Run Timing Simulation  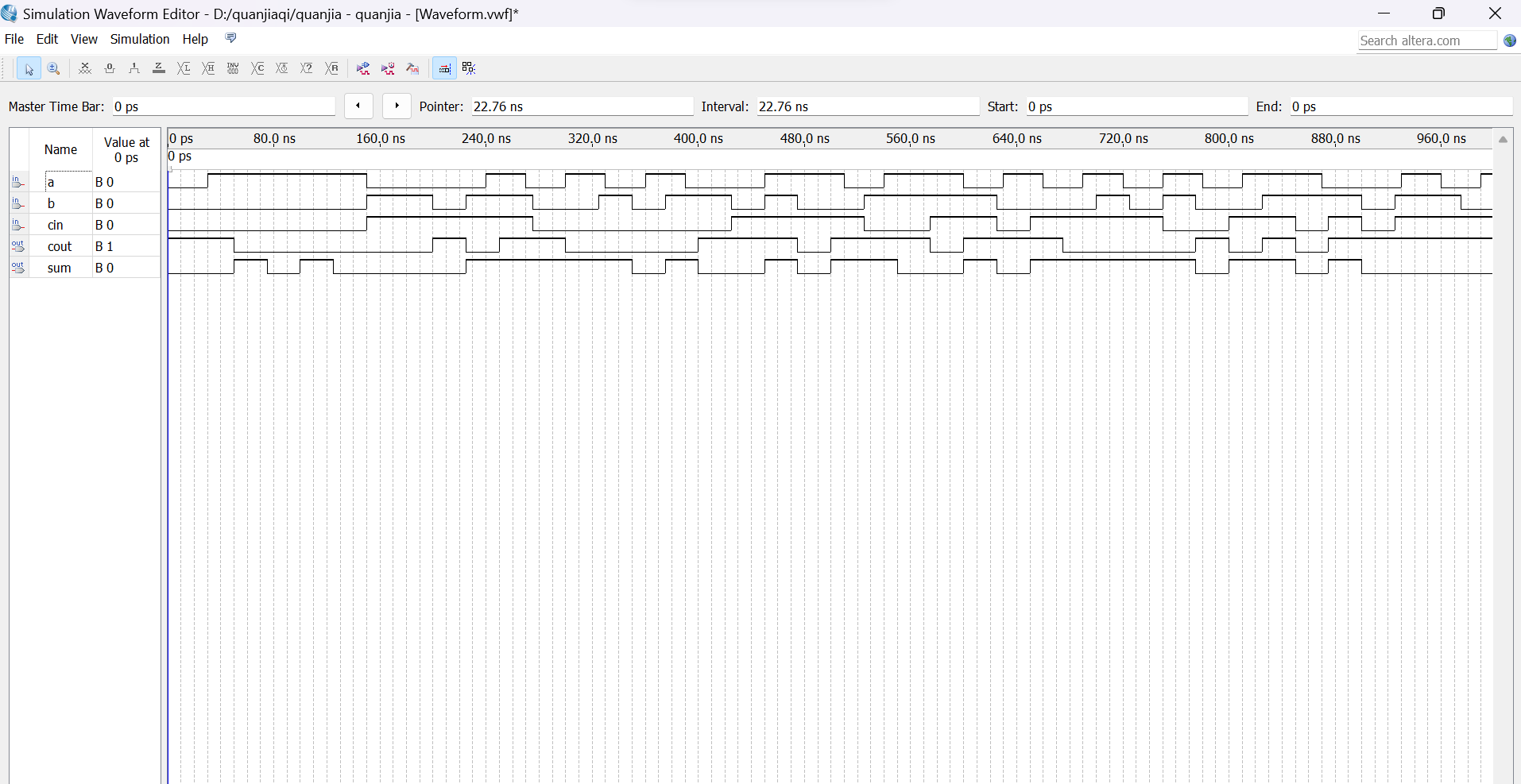(x=388, y=68)
